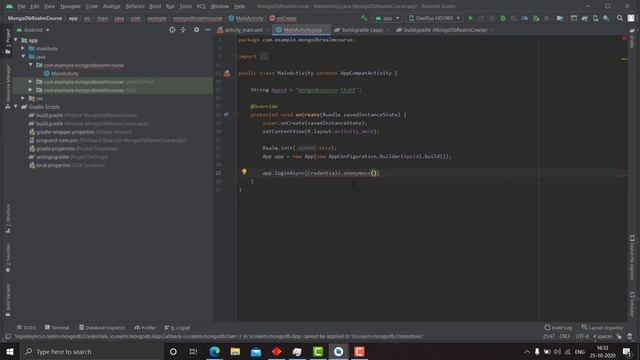
Task: Click the Windows search box
Action: point(92,351)
